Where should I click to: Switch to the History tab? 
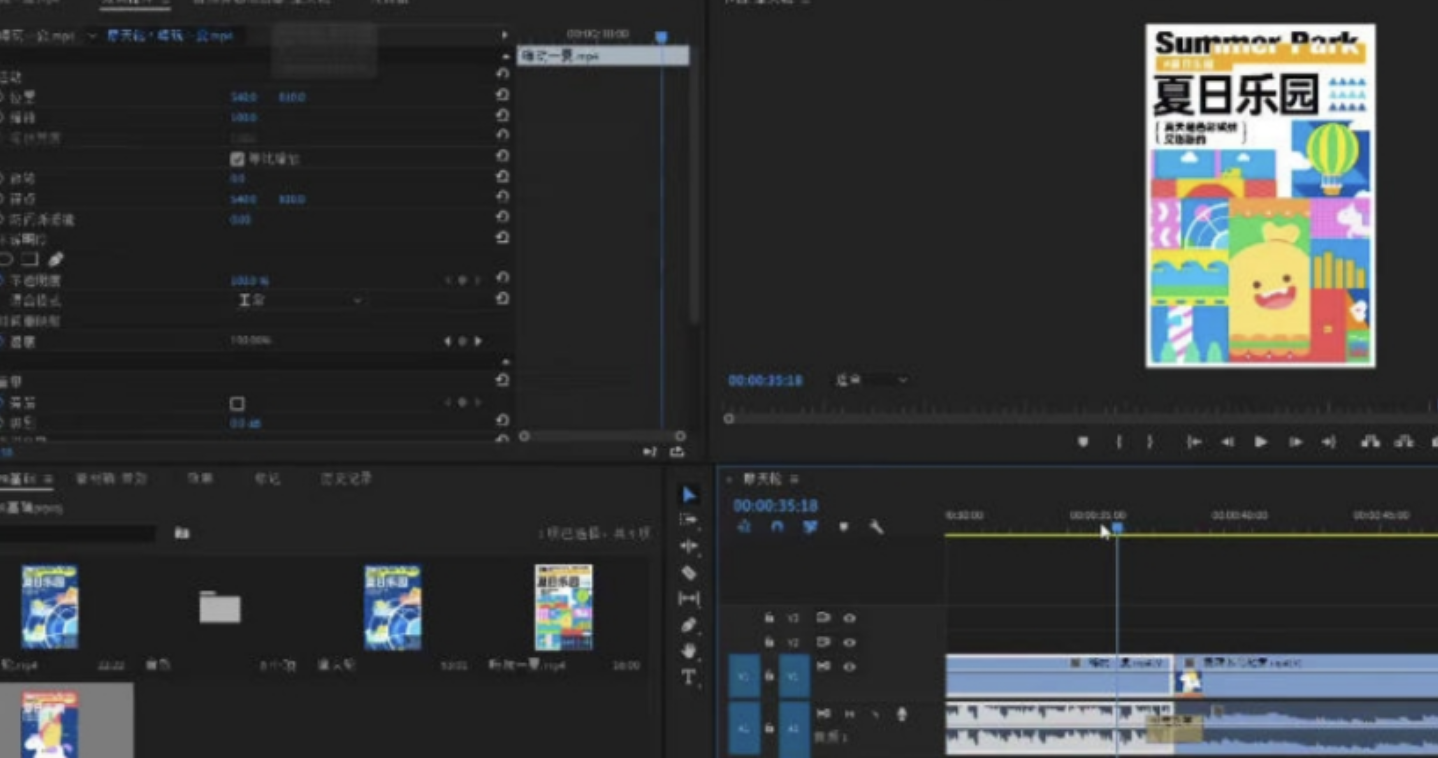[x=346, y=479]
